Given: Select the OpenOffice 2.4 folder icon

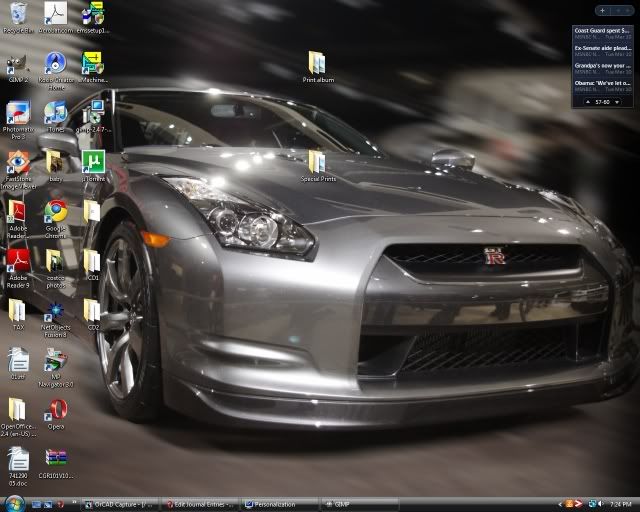Looking at the screenshot, I should tap(18, 417).
